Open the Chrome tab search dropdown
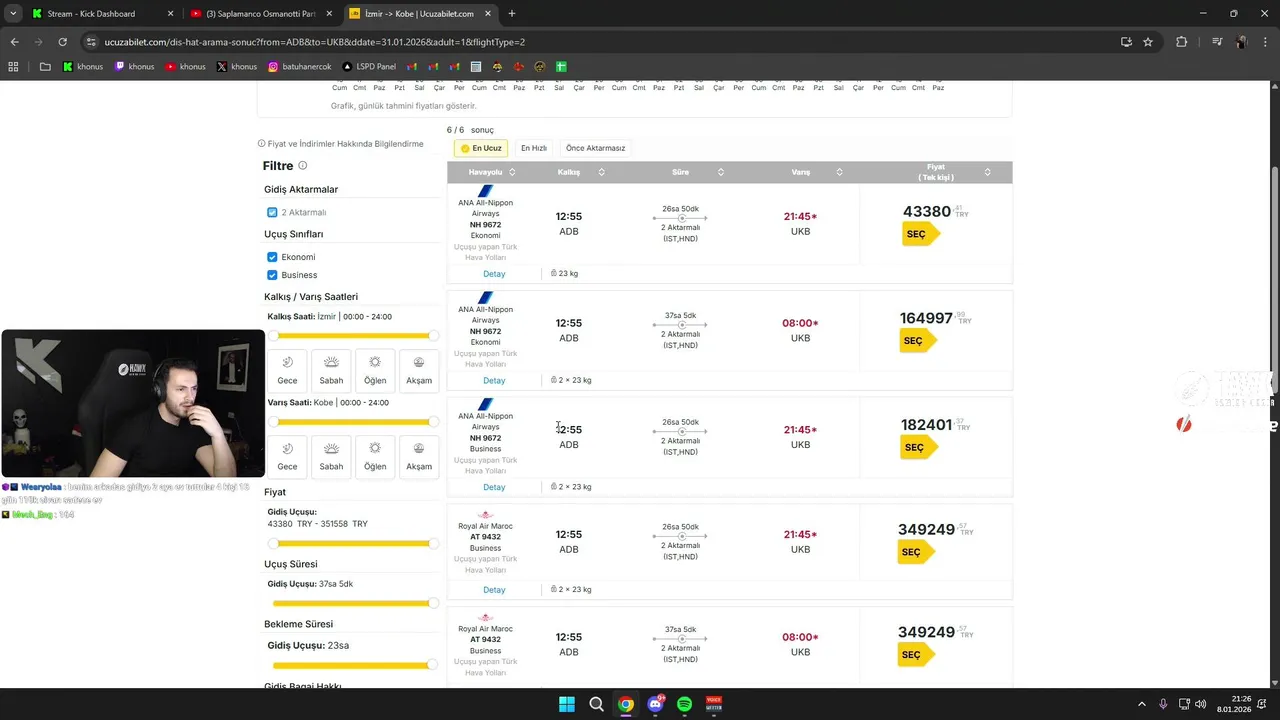Viewport: 1280px width, 720px height. [x=13, y=14]
